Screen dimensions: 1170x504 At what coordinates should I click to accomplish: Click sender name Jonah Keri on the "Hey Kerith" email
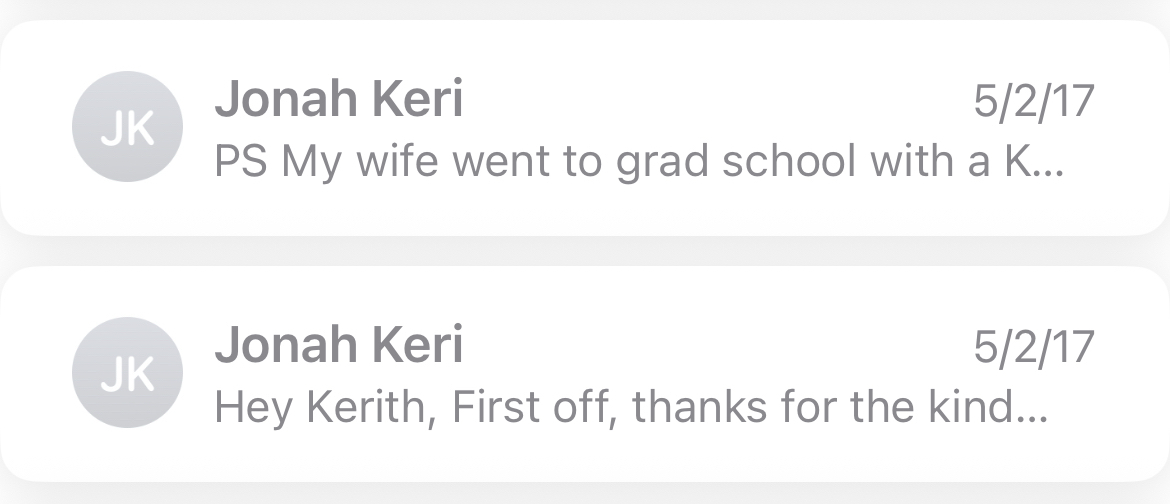click(x=338, y=345)
